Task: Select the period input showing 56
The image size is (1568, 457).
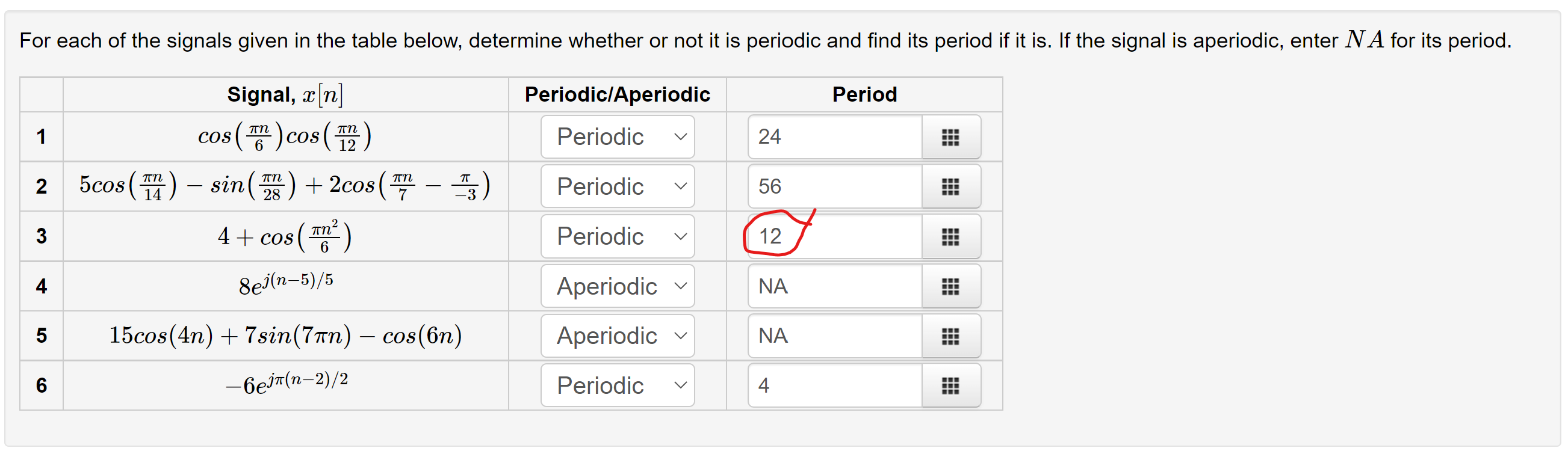Action: (834, 186)
